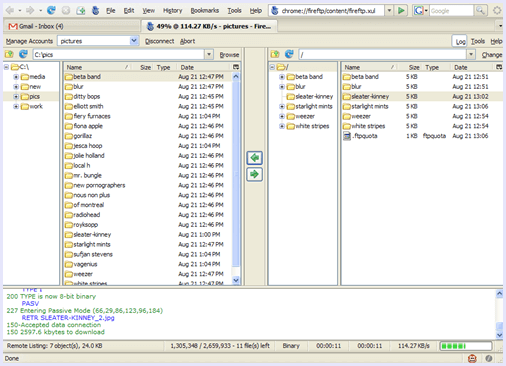Select the local fiona apple folder
Screen dimensions: 506x366
pos(147,126)
